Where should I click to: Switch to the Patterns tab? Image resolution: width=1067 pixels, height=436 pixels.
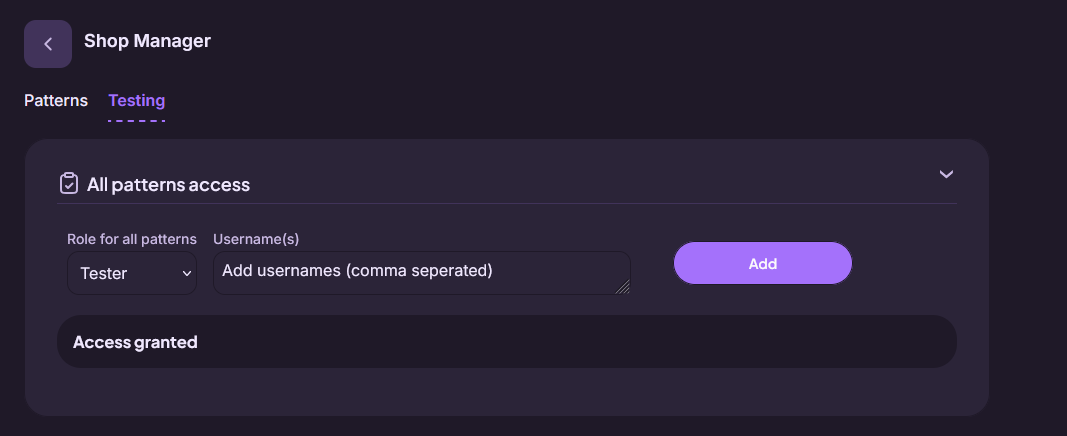(x=56, y=101)
